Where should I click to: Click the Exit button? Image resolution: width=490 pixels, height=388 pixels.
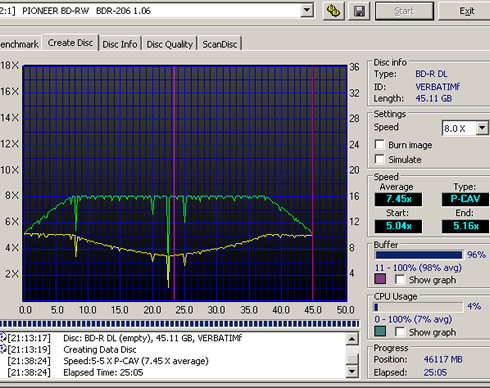tap(466, 11)
